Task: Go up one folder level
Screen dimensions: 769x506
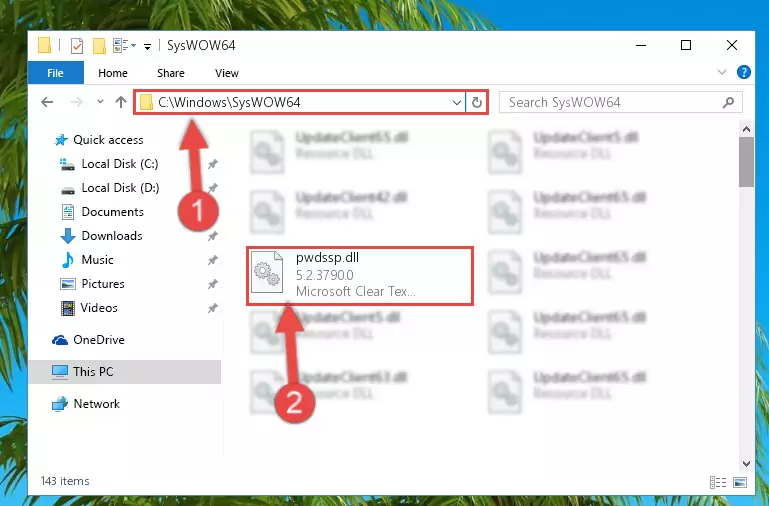Action: 121,102
